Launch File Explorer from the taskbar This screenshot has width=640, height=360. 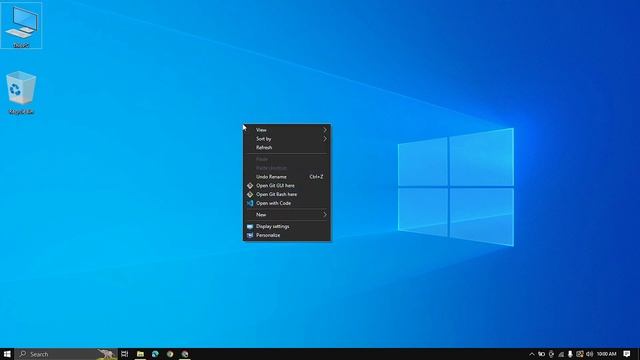tap(140, 354)
